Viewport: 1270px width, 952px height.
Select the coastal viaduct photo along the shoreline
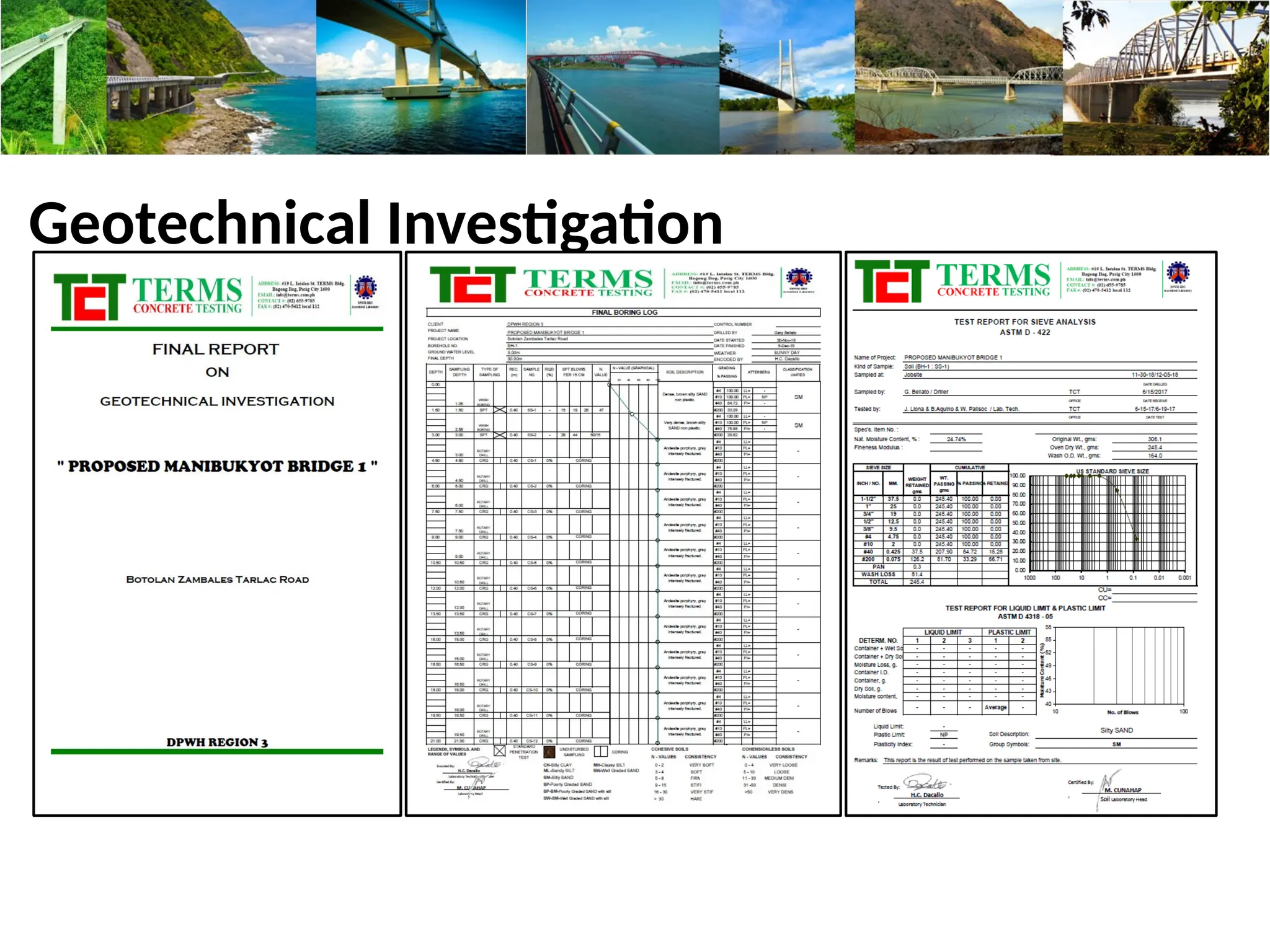(211, 77)
